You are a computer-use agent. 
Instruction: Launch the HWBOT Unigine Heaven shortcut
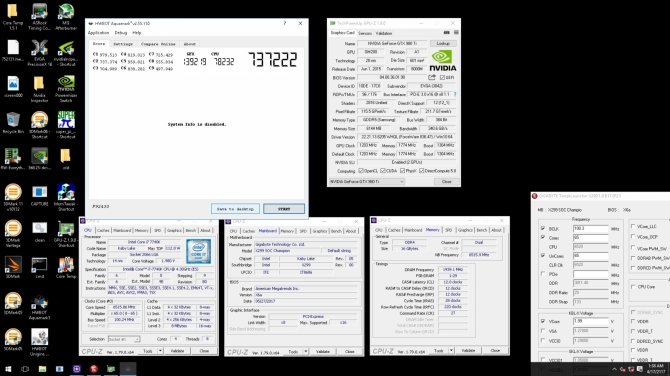point(39,343)
